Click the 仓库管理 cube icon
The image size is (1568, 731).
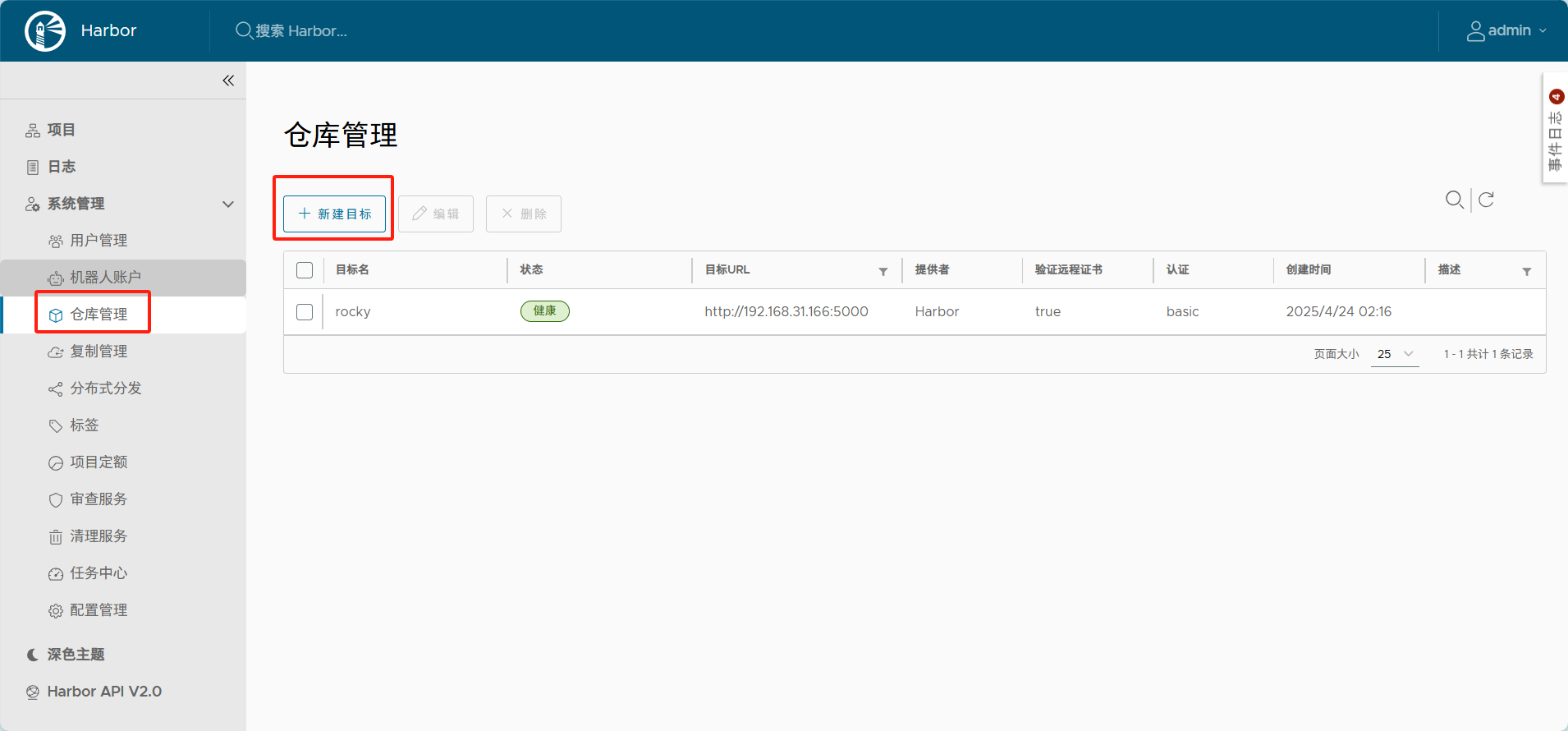click(56, 315)
